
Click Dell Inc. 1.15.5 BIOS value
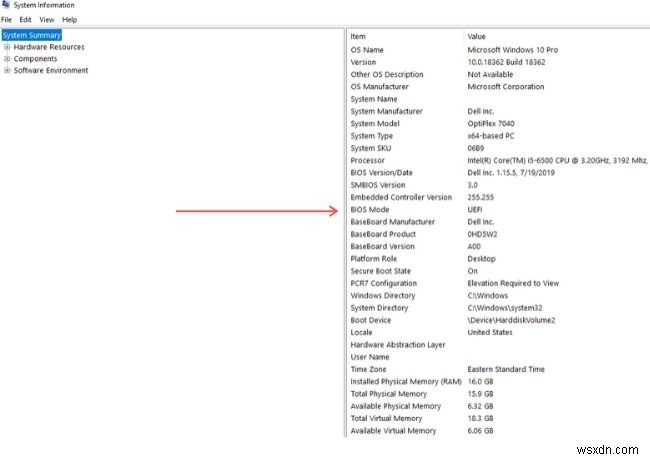coord(511,173)
